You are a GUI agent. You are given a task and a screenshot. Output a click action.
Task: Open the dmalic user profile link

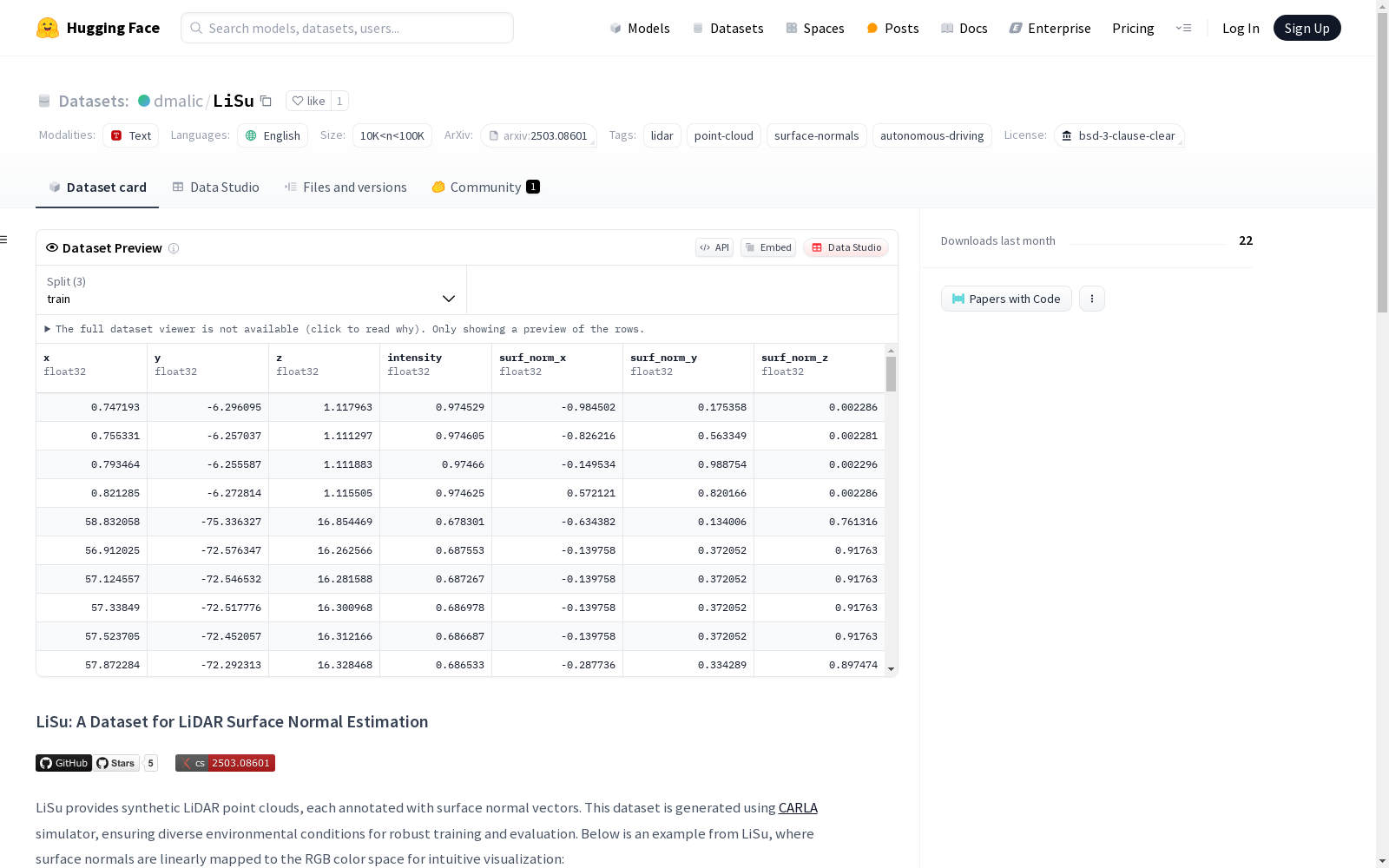tap(178, 101)
